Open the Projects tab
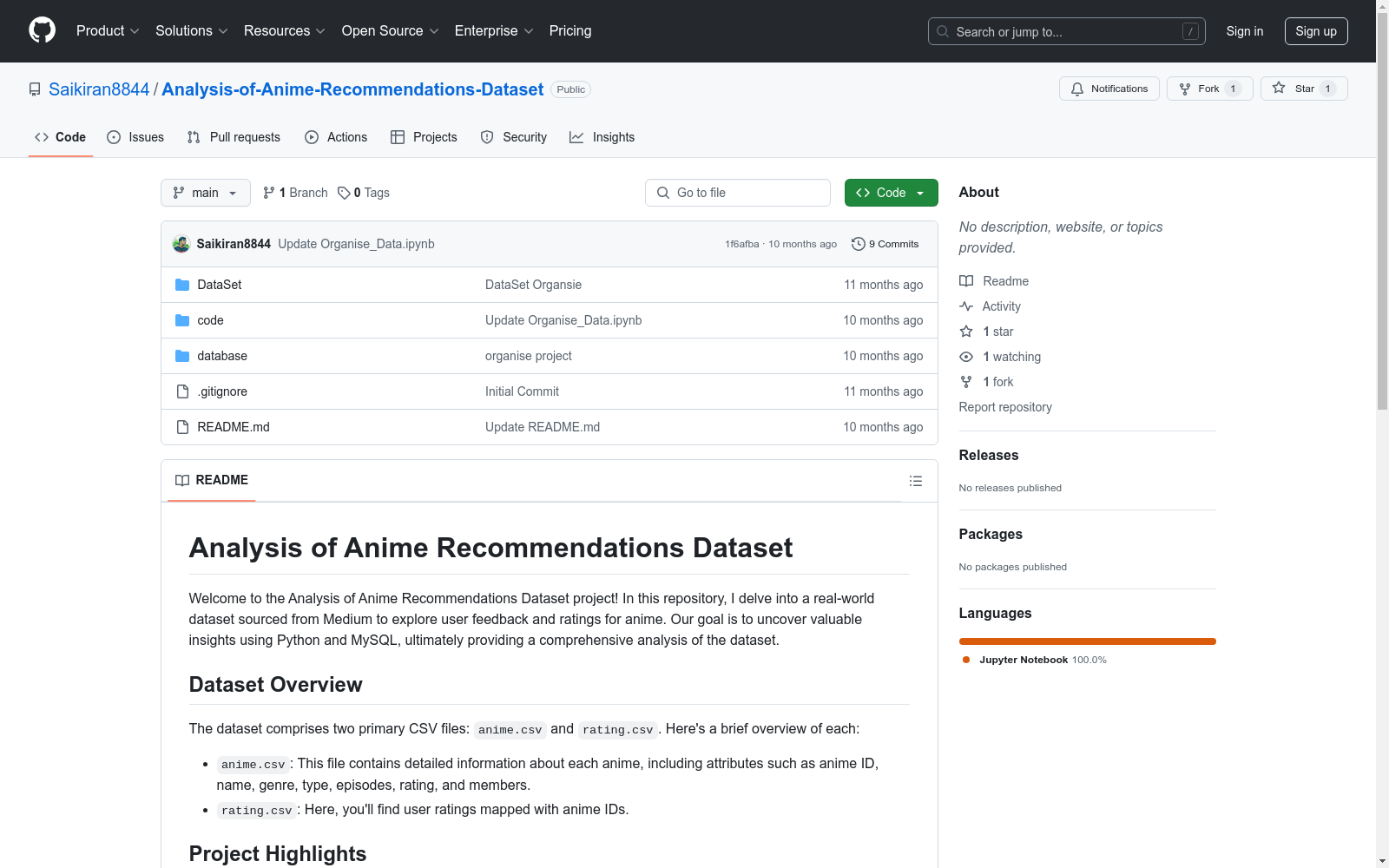Screen dimensions: 1389x868 [424, 137]
